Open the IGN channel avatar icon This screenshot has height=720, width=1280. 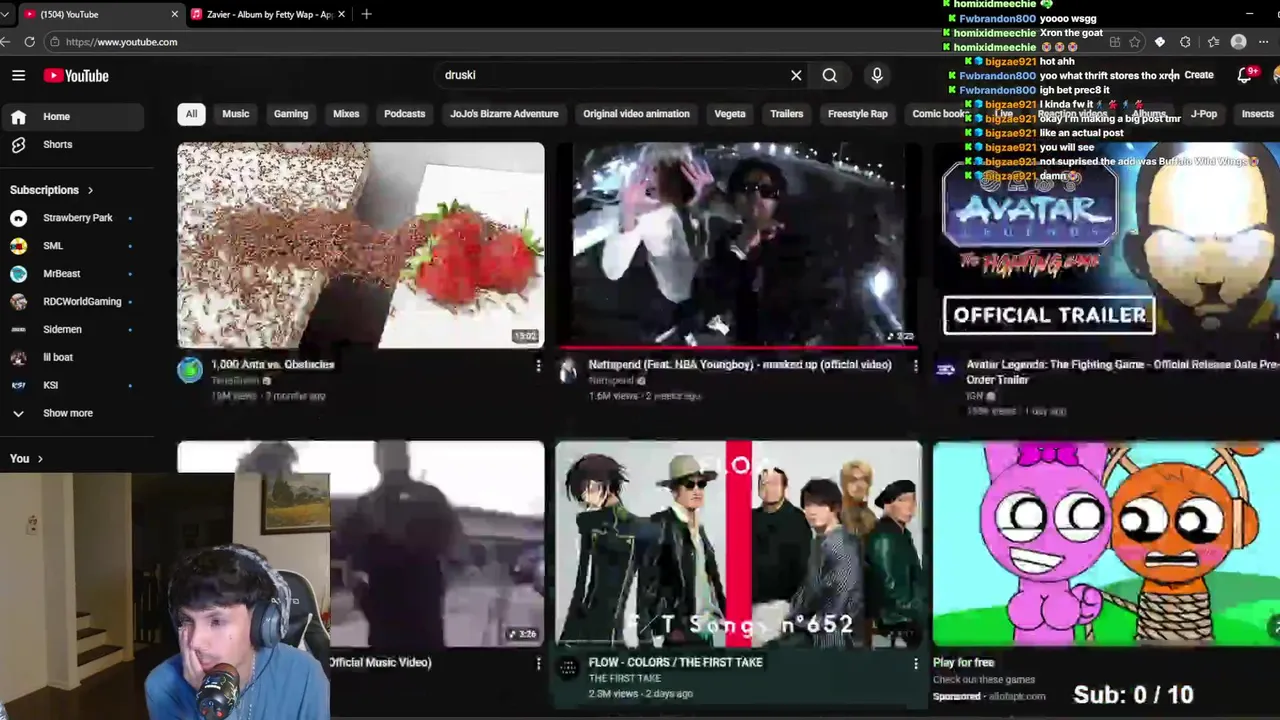point(945,371)
